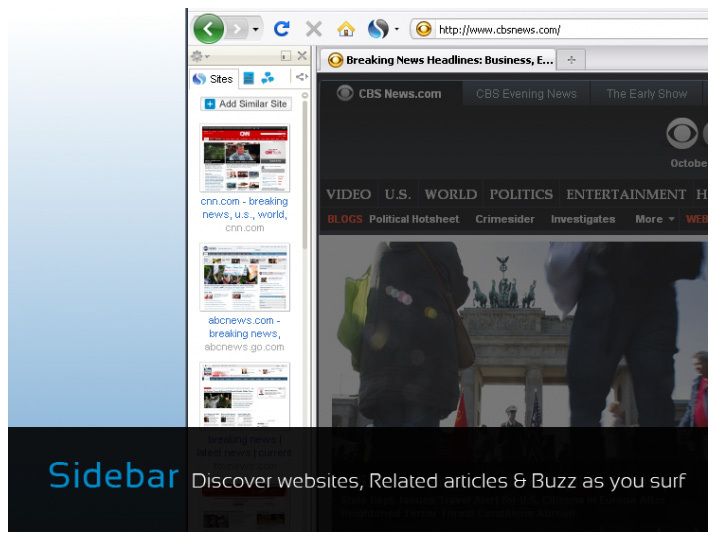This screenshot has width=715, height=535.
Task: Open CBS Evening News tab
Action: (526, 94)
